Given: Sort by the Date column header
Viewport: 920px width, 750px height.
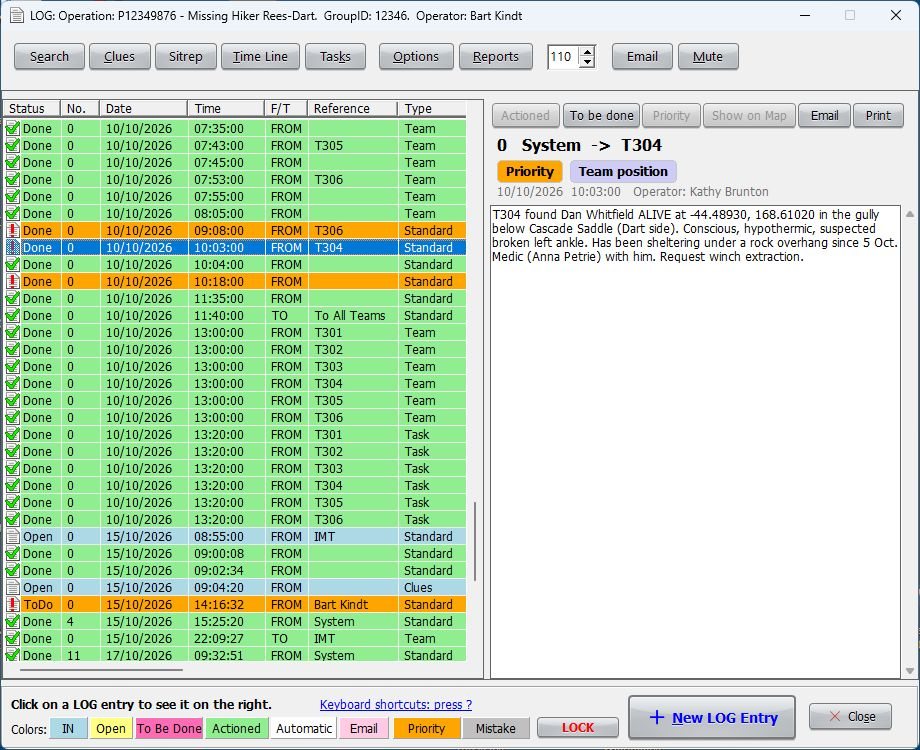Looking at the screenshot, I should tap(143, 109).
